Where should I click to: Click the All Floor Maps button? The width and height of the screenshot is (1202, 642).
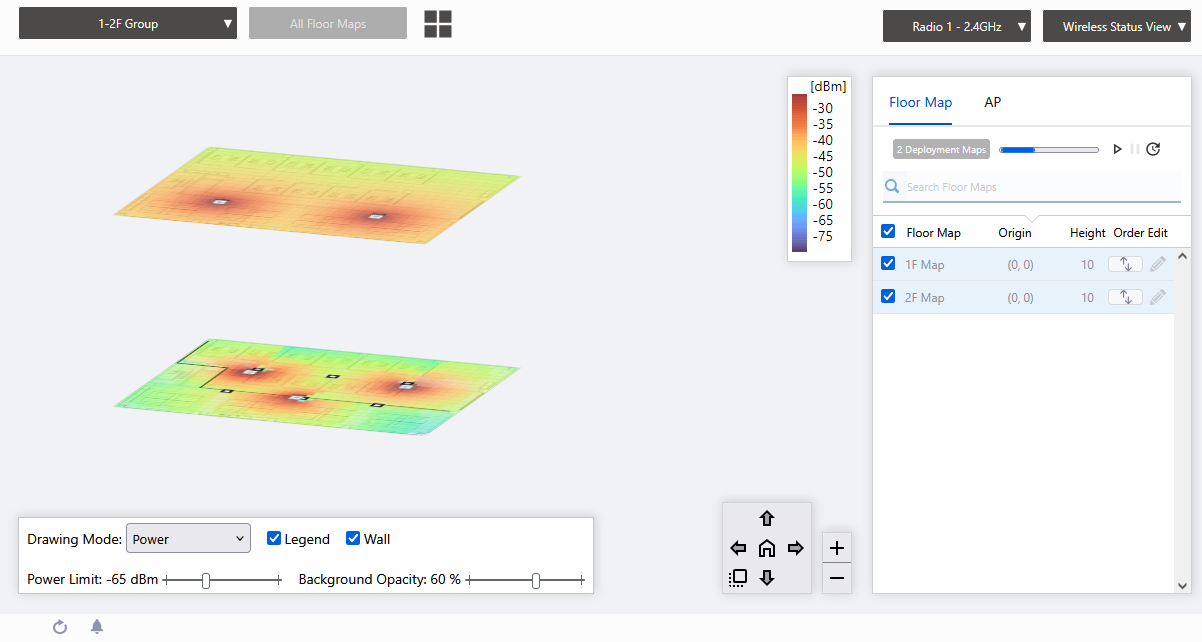coord(328,24)
